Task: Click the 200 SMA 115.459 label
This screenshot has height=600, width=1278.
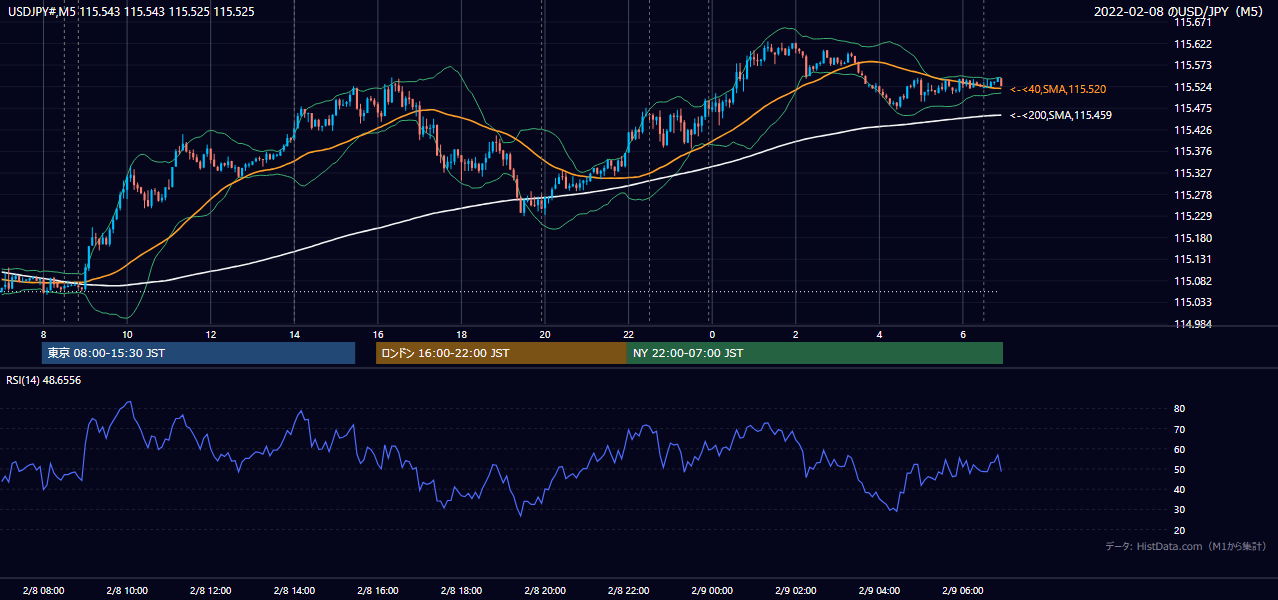Action: coord(1061,115)
